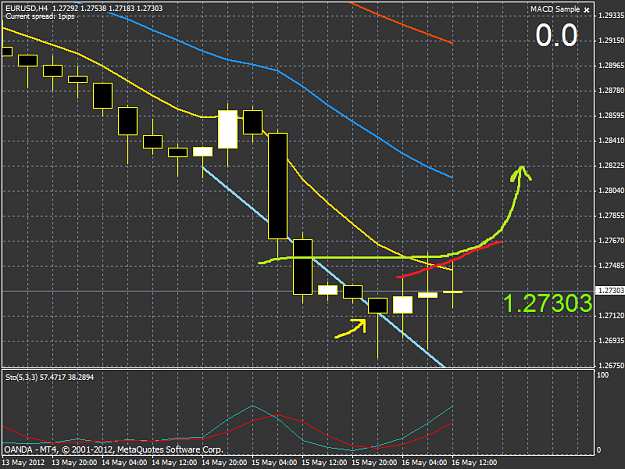625x469 pixels.
Task: Click the '13 May 2012' time axis label
Action: [x=23, y=463]
